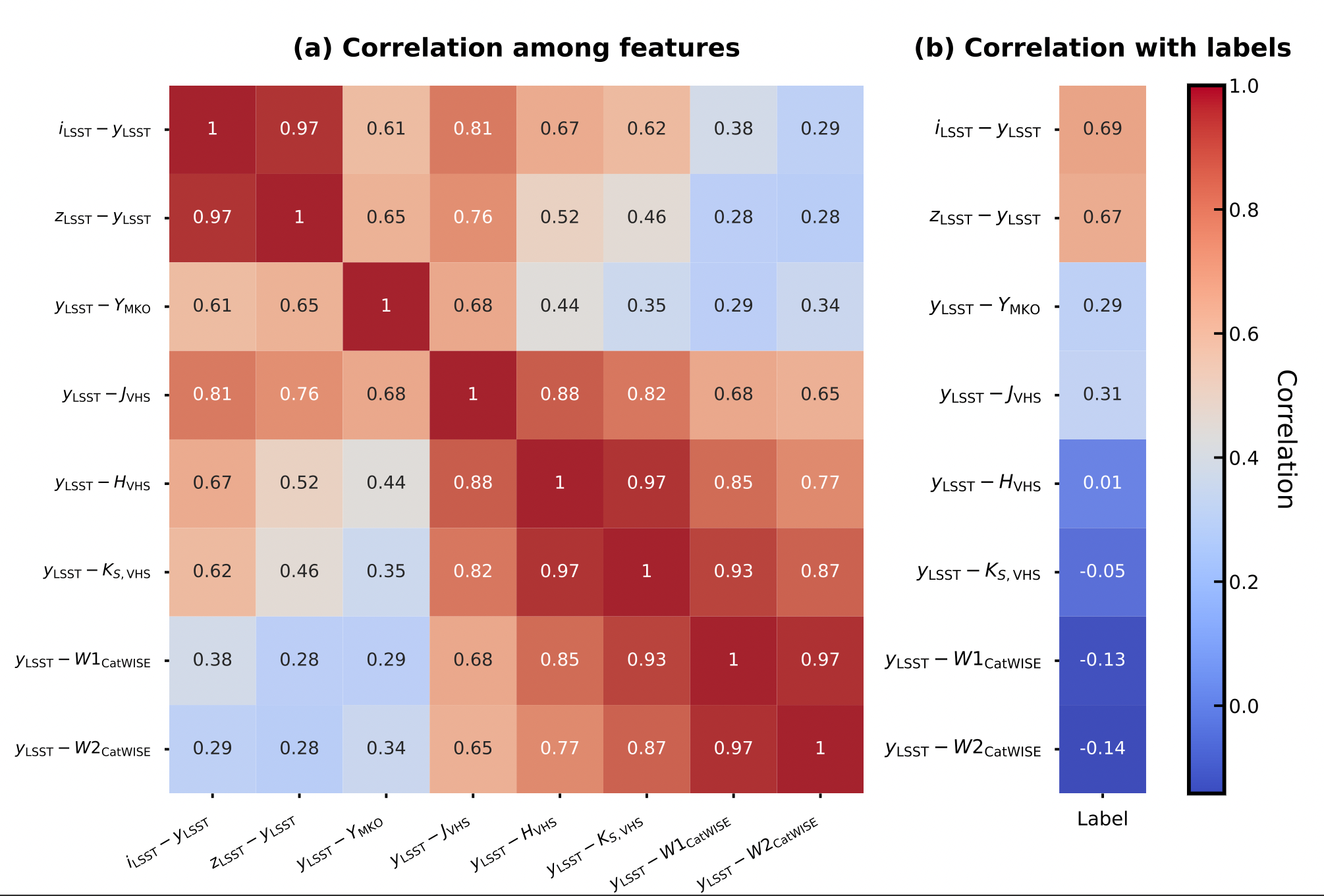Image resolution: width=1324 pixels, height=896 pixels.
Task: Select the 0.87 cell in the bottom feature row
Action: [646, 748]
